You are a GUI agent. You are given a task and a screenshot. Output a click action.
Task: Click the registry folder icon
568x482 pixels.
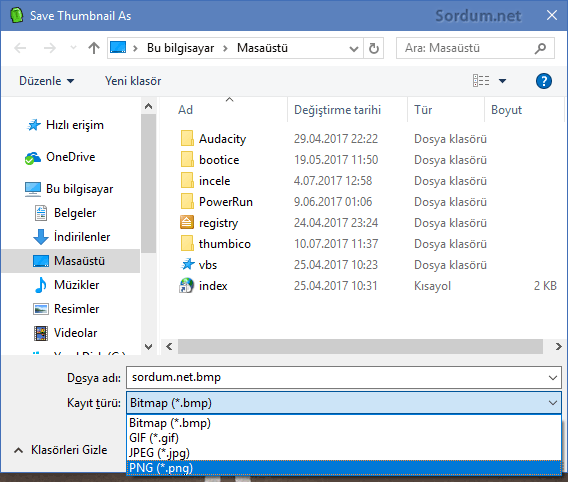click(187, 222)
